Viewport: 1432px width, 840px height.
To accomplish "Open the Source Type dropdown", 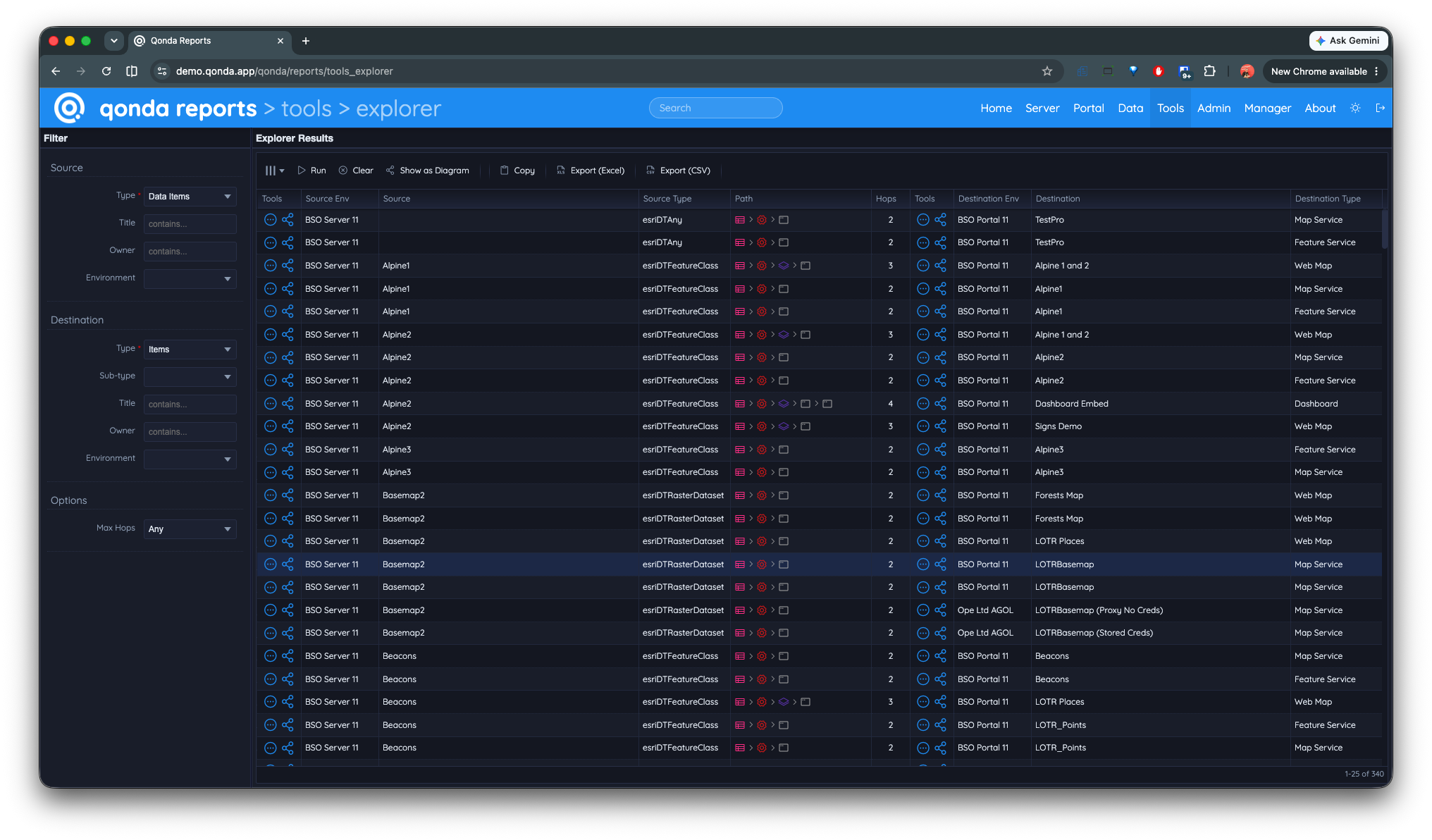I will pyautogui.click(x=190, y=197).
